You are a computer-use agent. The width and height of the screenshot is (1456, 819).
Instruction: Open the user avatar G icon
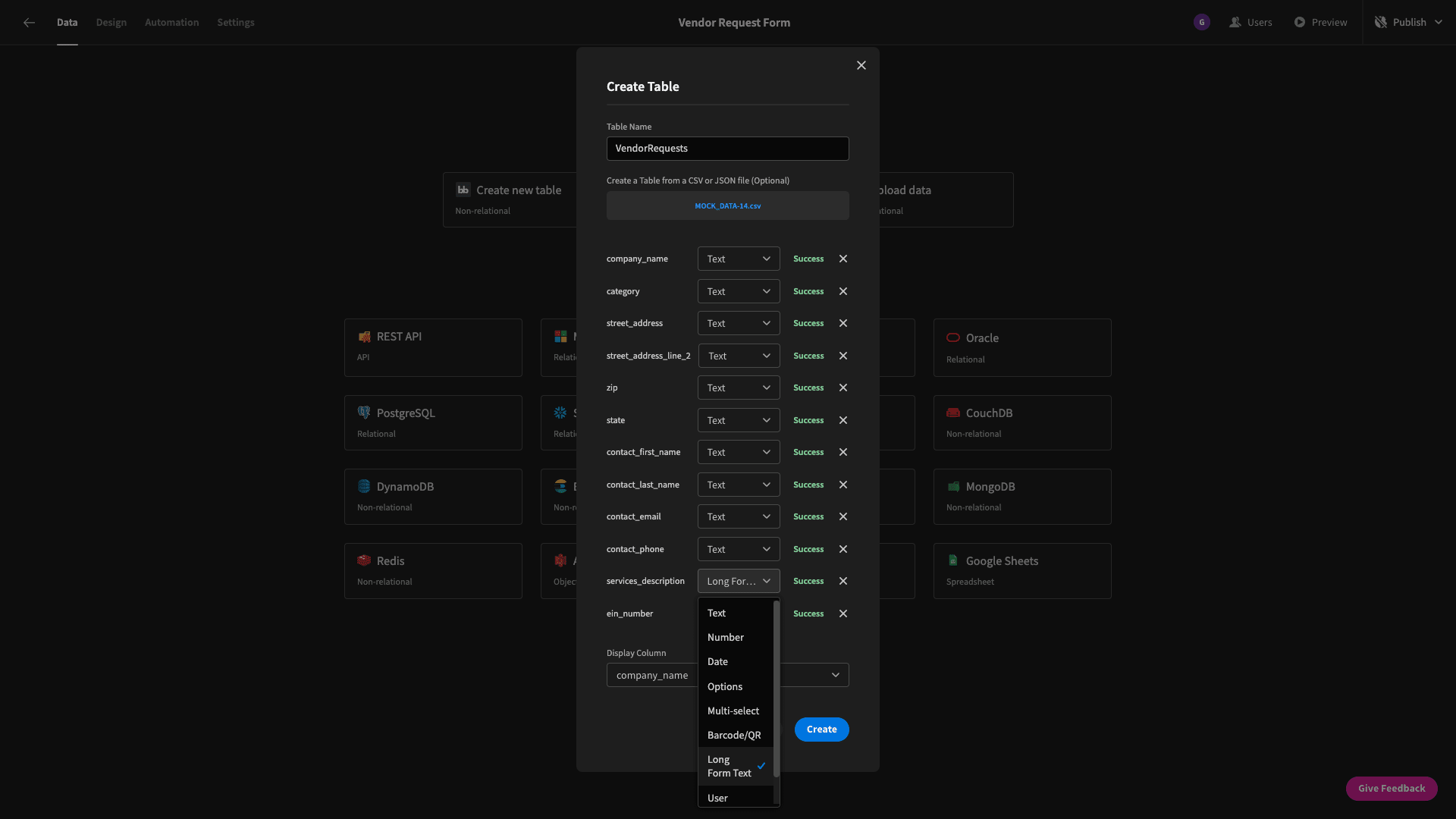[1201, 23]
